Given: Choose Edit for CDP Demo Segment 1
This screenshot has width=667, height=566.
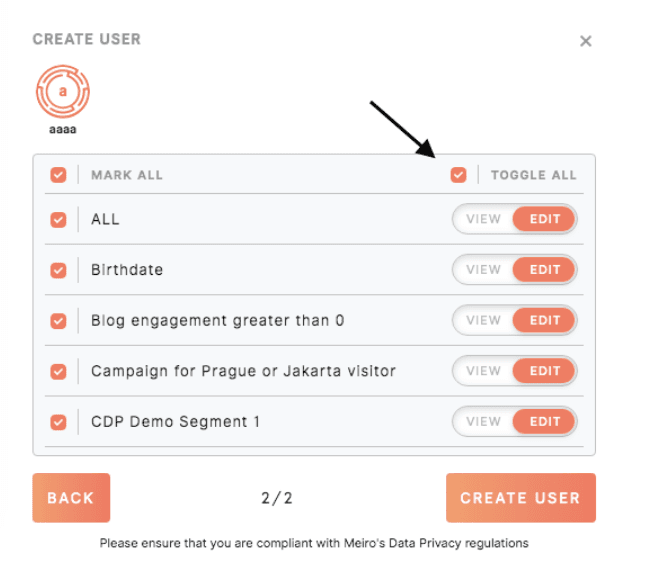Looking at the screenshot, I should 545,422.
